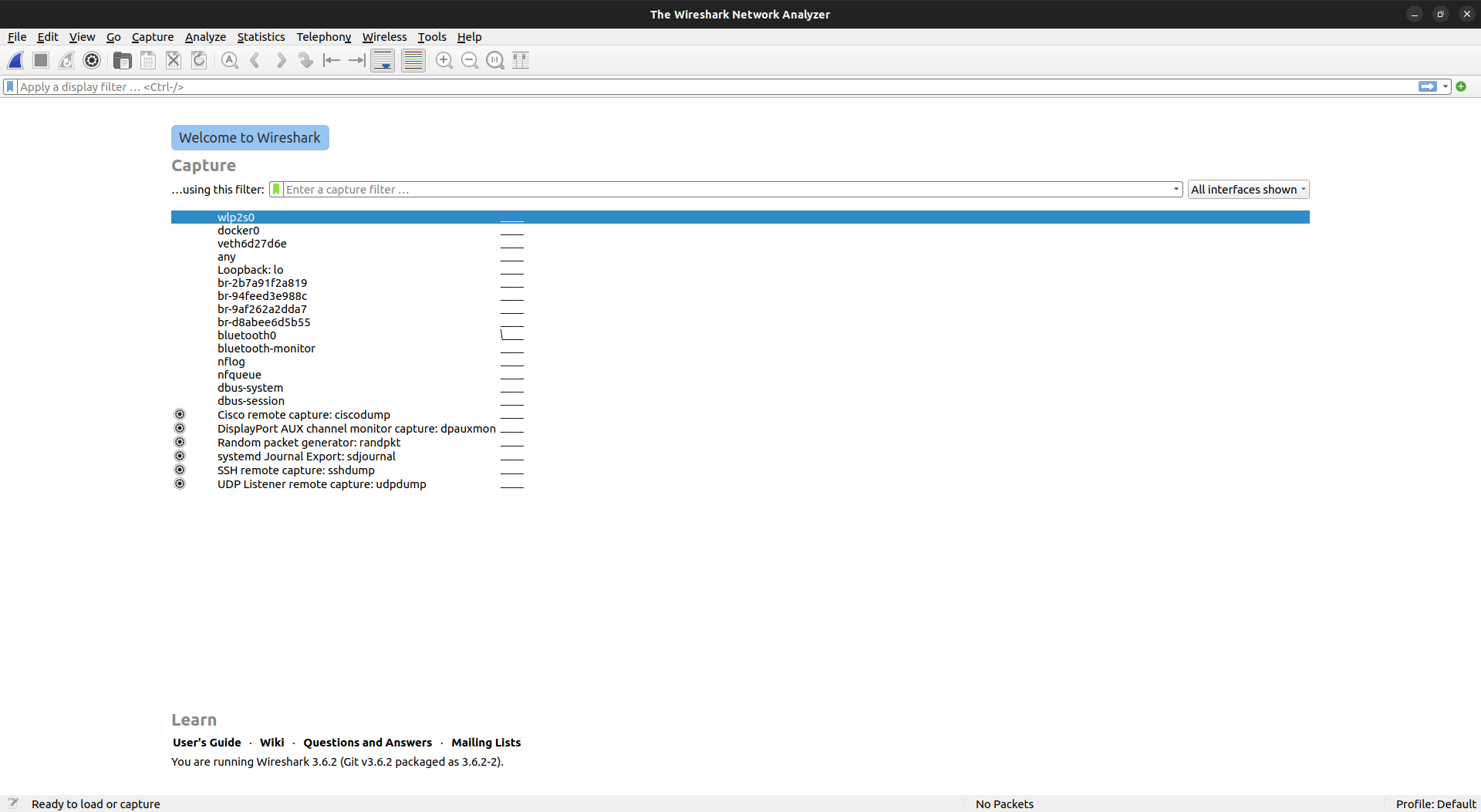Click the Find a packet icon

[230, 60]
